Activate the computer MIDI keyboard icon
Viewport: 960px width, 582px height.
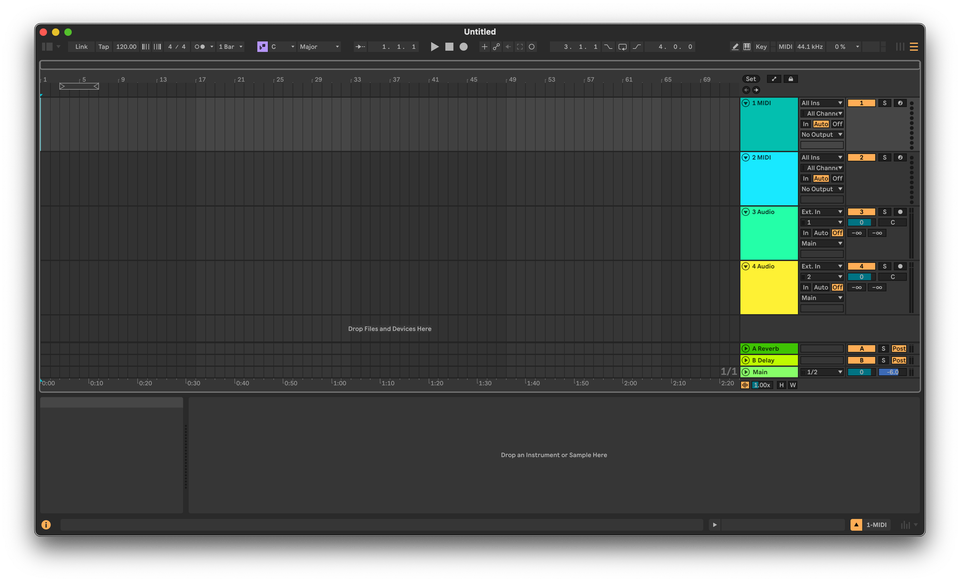(x=747, y=46)
